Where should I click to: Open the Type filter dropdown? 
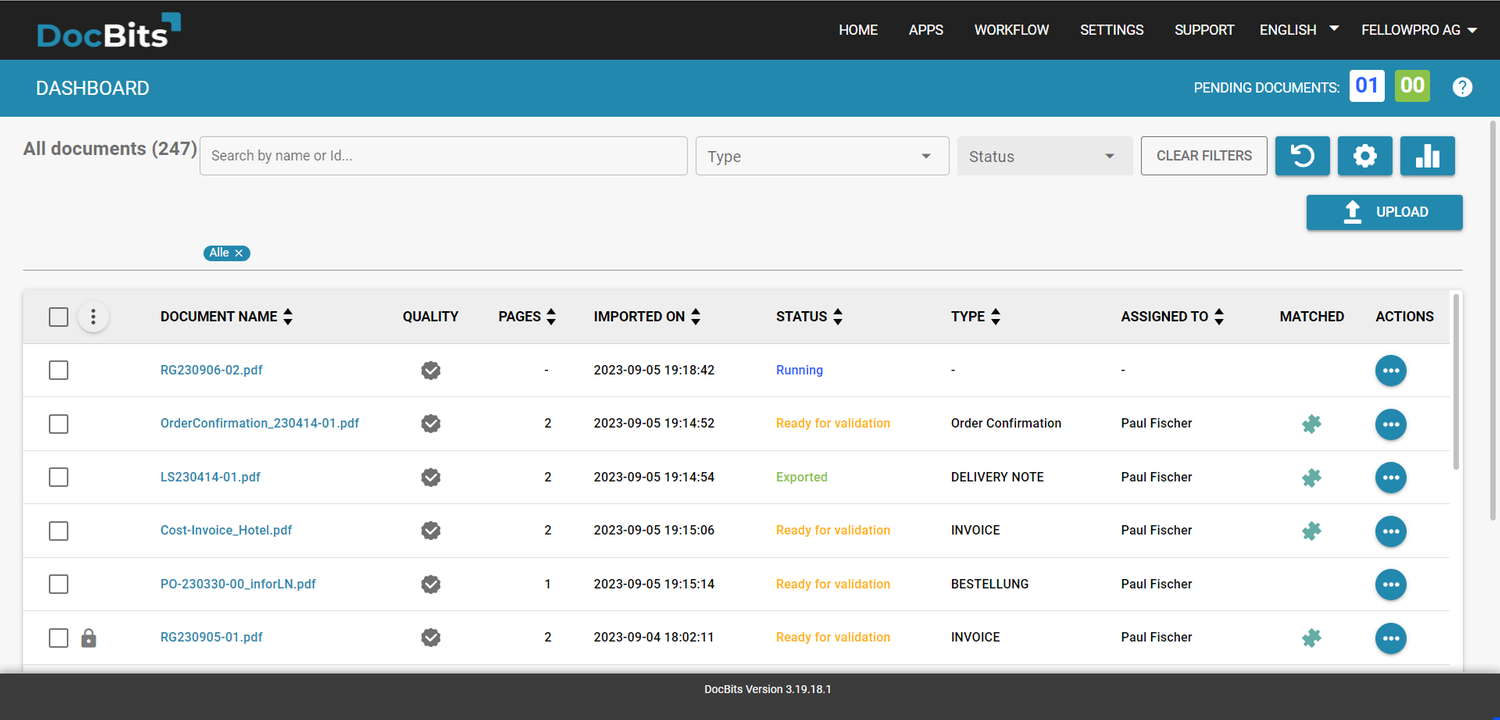821,156
